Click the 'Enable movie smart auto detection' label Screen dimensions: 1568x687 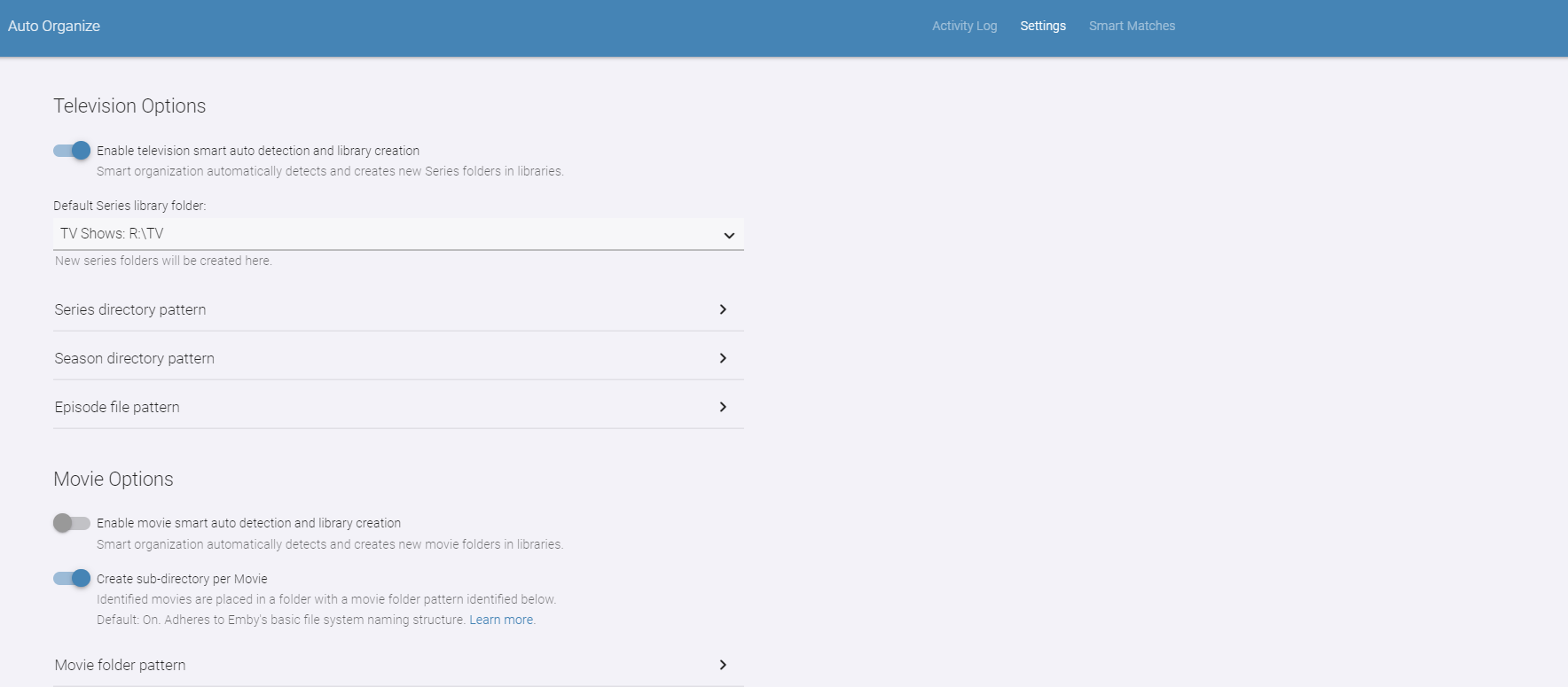point(248,523)
